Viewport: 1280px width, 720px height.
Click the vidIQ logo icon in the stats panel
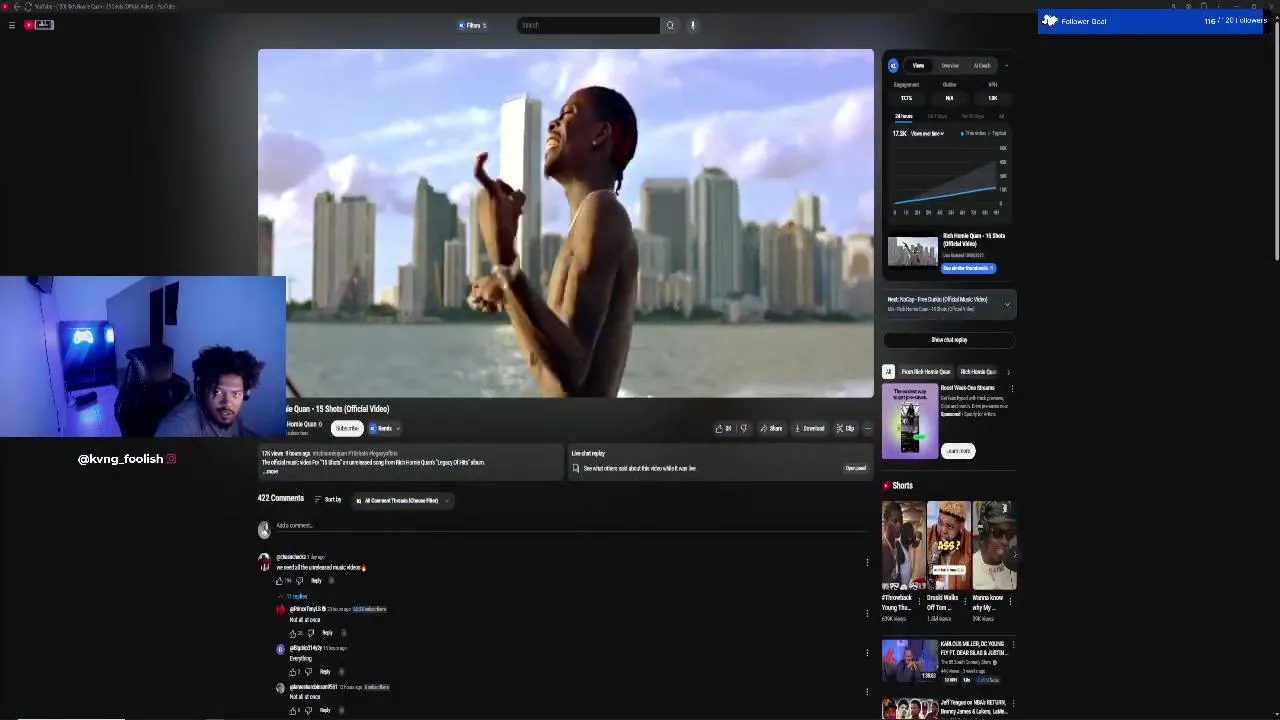tap(893, 66)
